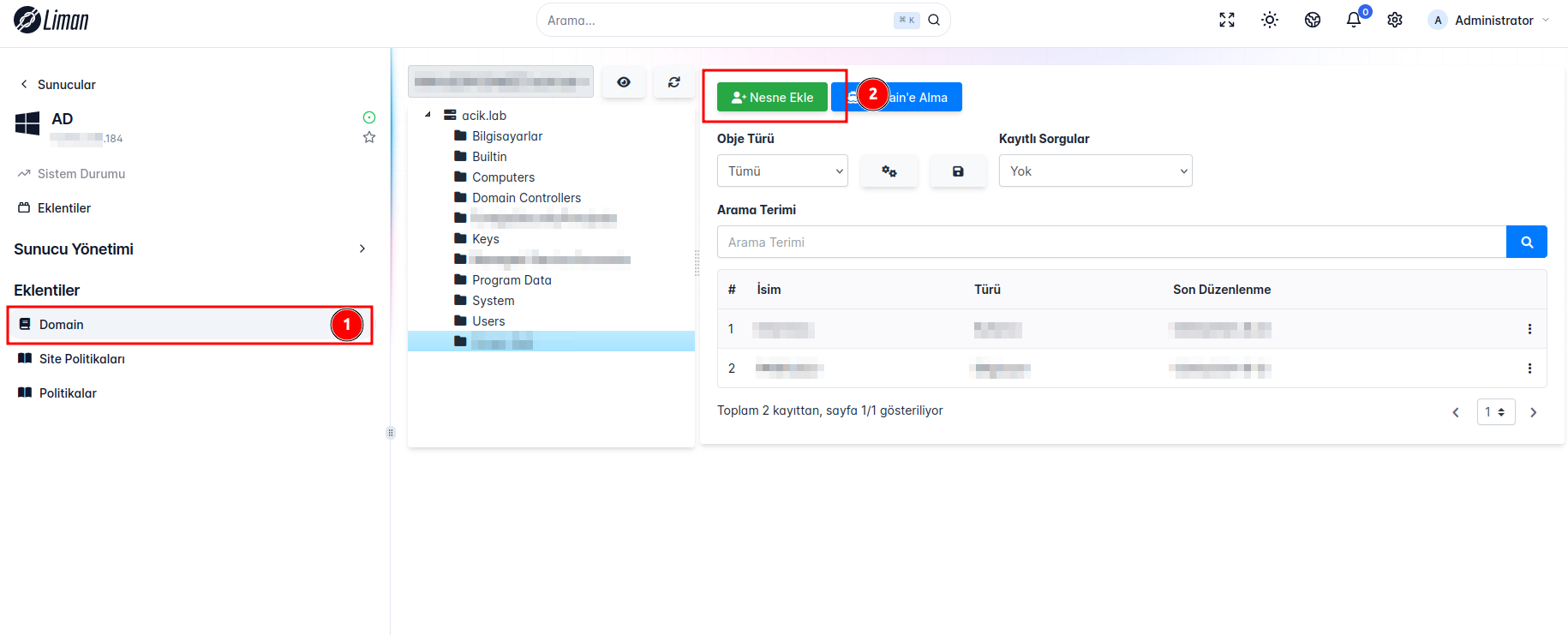Viewport: 1568px width, 635px height.
Task: Toggle tree visibility eye button
Action: pos(624,82)
